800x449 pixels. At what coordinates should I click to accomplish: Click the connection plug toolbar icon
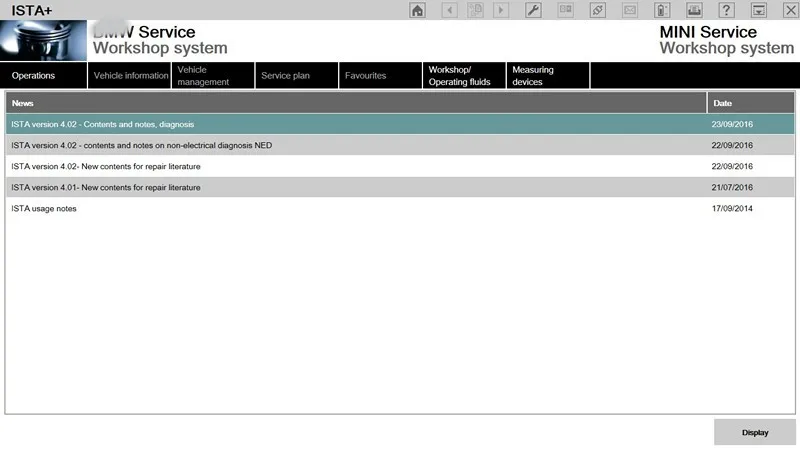pyautogui.click(x=597, y=10)
